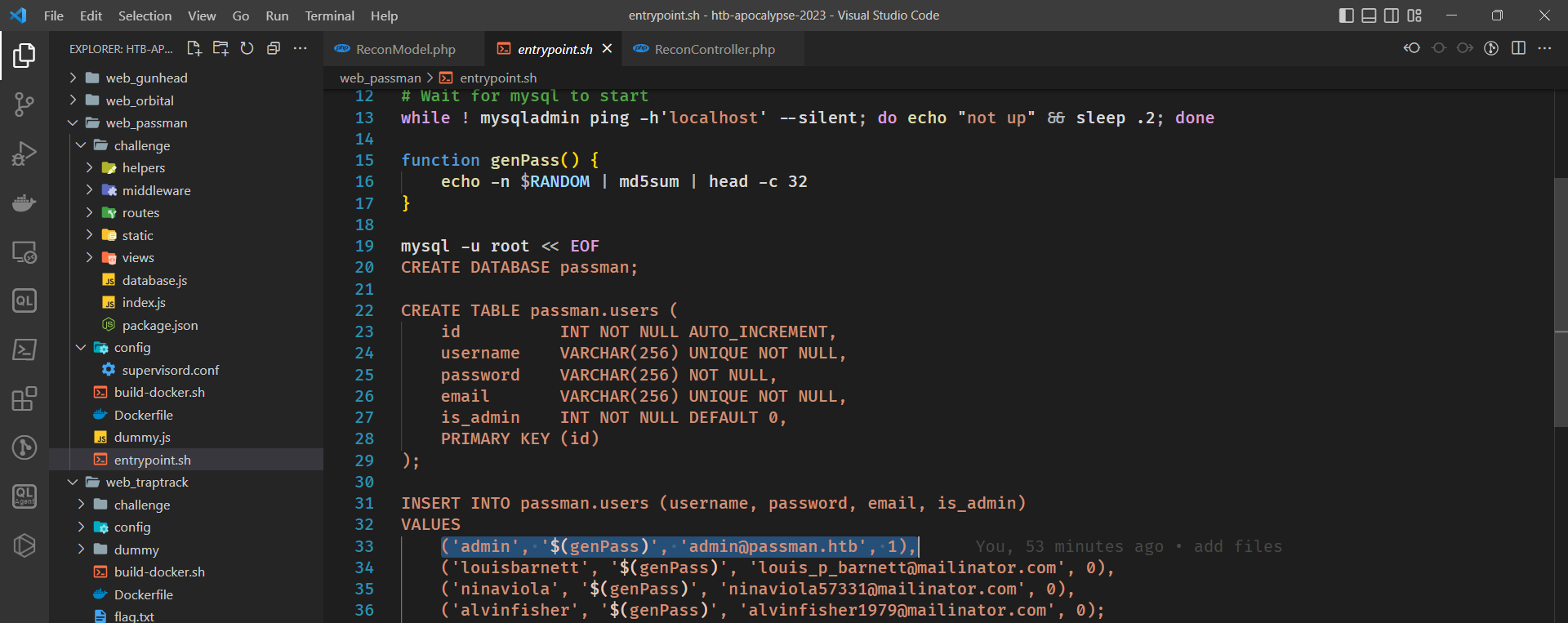Image resolution: width=1568 pixels, height=623 pixels.
Task: Open the Extensions view
Action: click(x=24, y=398)
